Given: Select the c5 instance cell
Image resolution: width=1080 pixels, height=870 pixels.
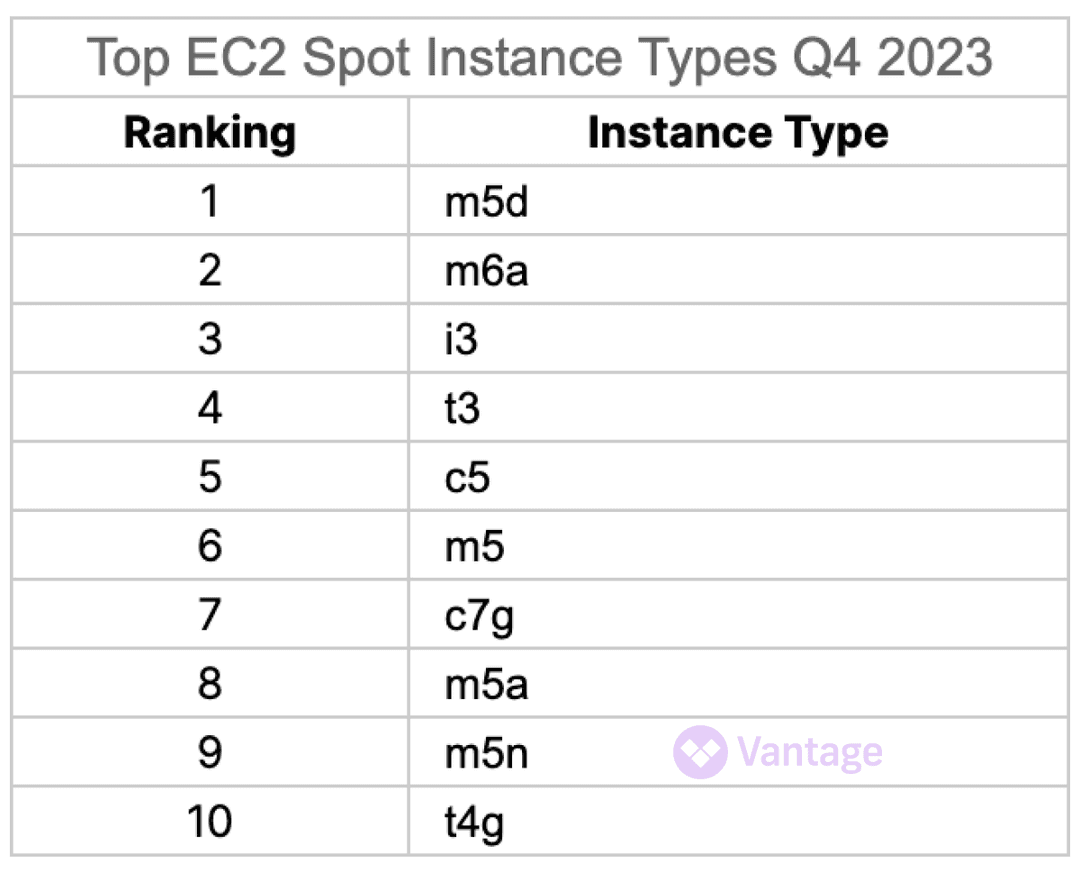Looking at the screenshot, I should tap(467, 478).
